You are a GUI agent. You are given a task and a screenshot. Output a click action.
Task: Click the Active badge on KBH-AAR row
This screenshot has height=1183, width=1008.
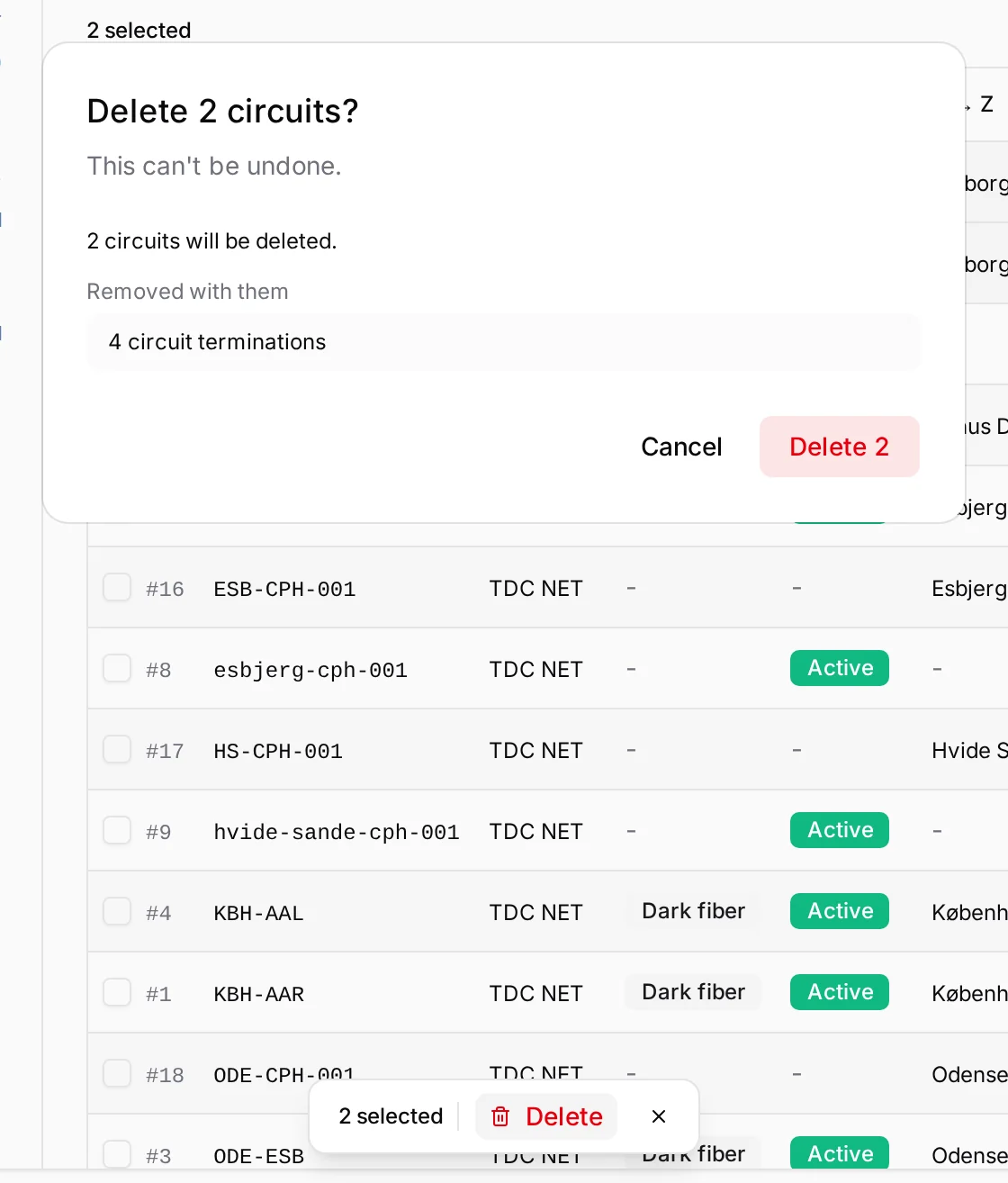[x=840, y=992]
